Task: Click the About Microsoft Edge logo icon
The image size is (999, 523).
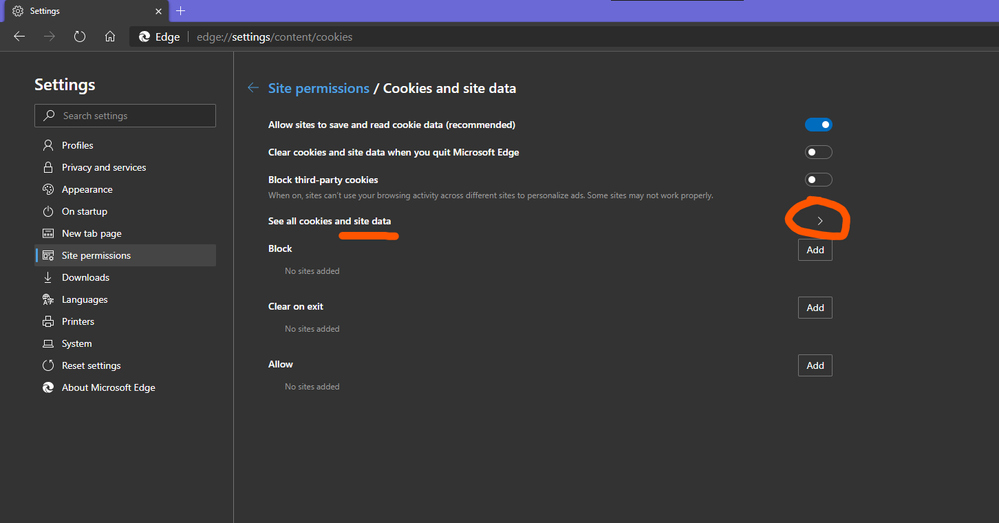Action: (x=48, y=387)
